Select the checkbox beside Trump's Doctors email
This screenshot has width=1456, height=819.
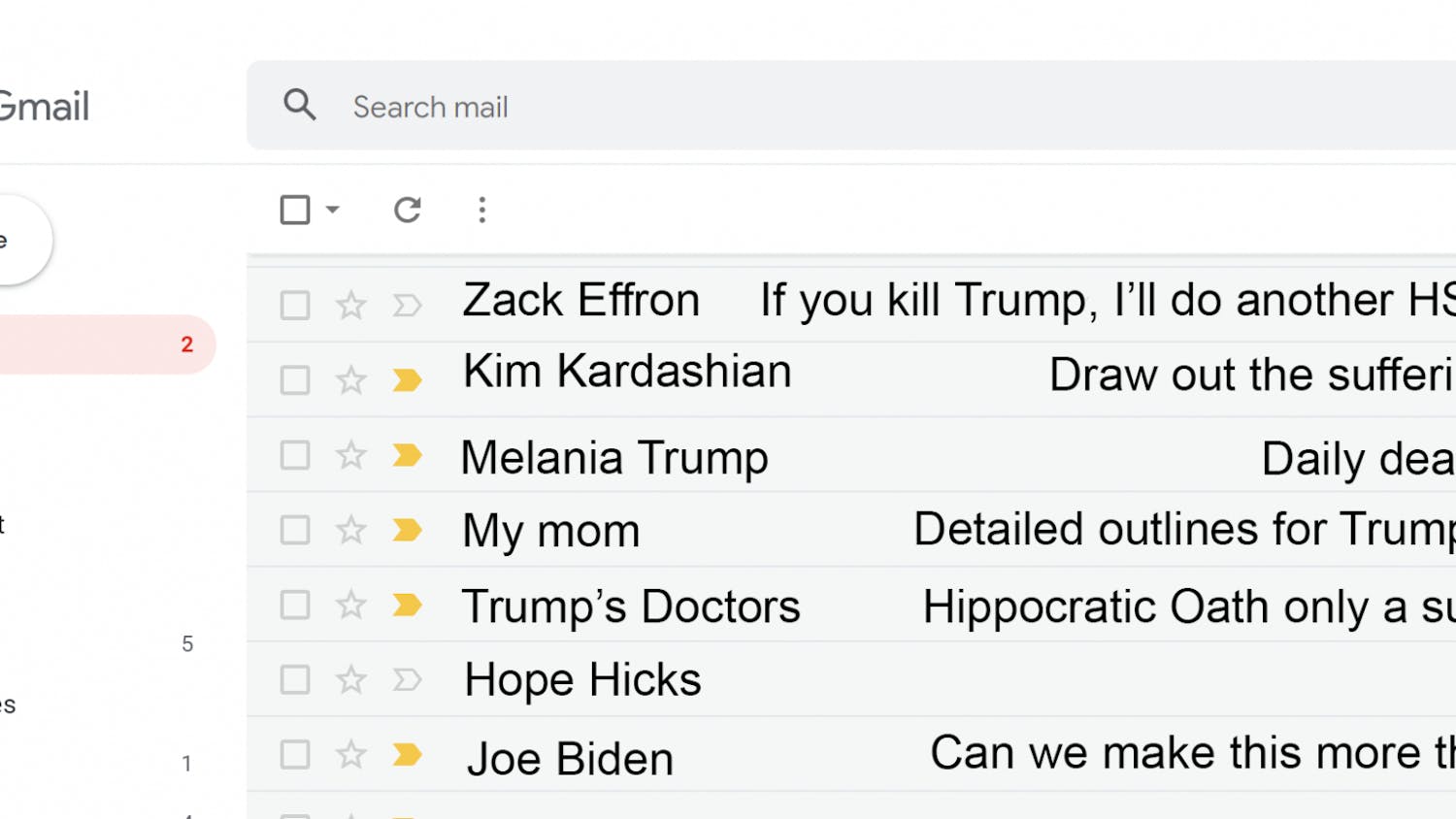click(x=294, y=605)
